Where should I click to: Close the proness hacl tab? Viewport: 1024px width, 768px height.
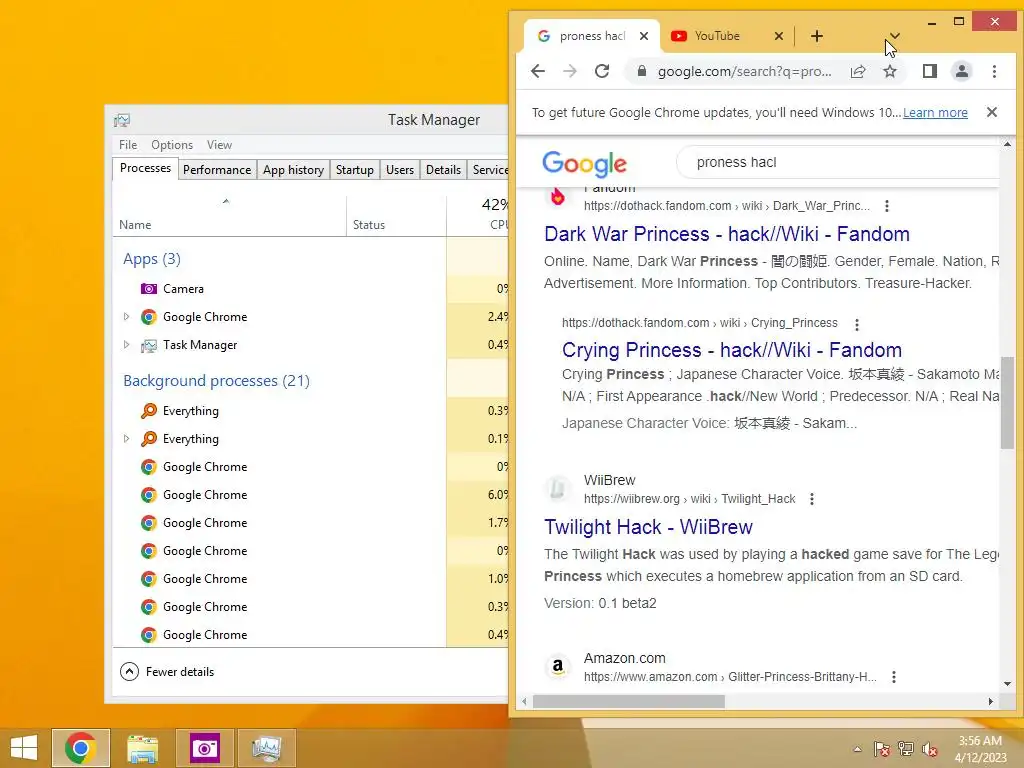(644, 36)
